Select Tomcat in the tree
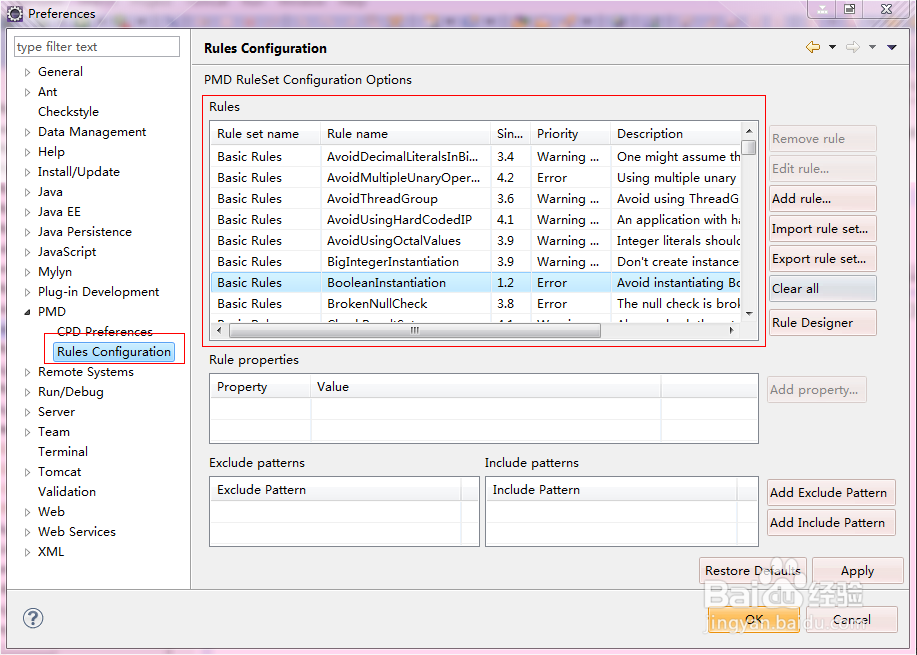Viewport: 917px width, 655px height. pos(59,471)
